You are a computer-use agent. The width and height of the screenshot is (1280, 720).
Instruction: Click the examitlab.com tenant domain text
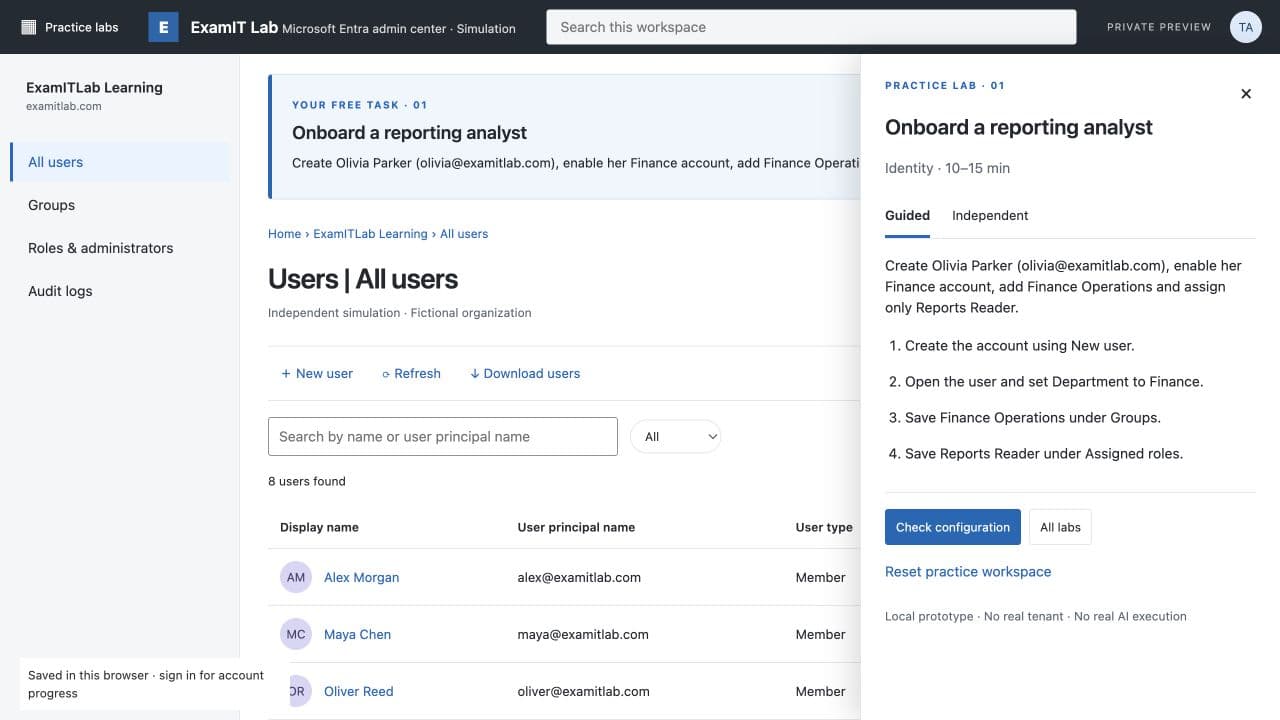[x=64, y=106]
